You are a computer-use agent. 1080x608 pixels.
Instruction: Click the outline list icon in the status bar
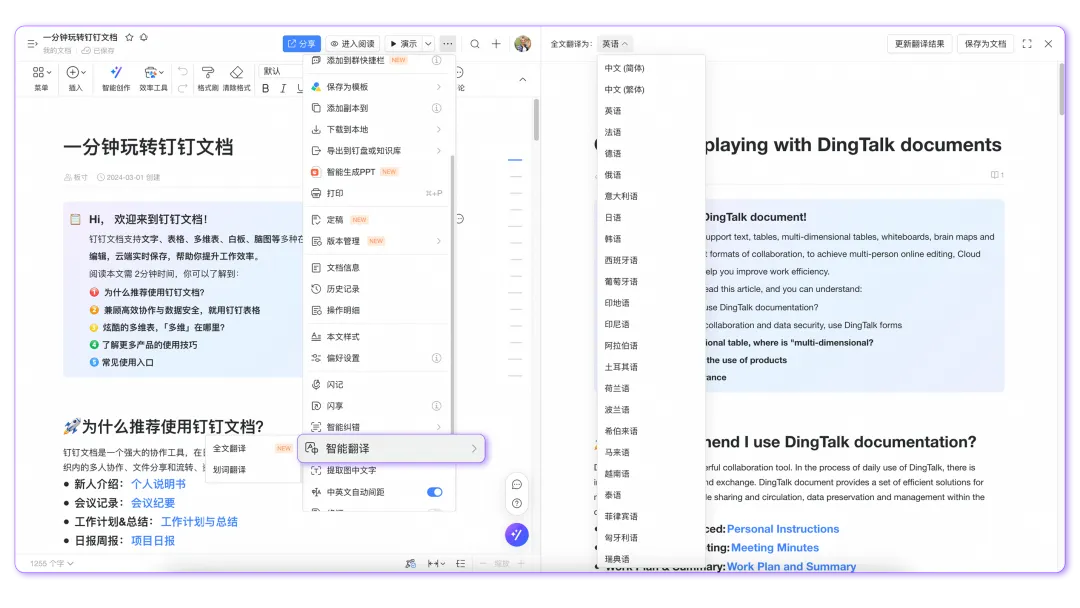click(x=461, y=563)
